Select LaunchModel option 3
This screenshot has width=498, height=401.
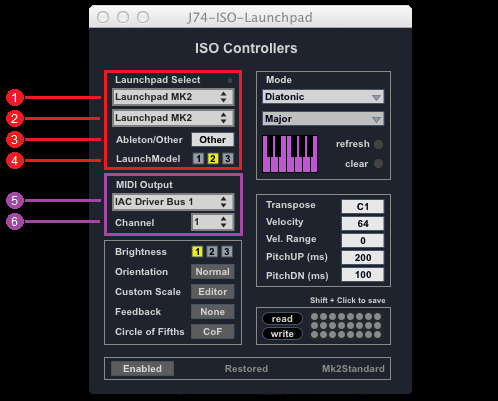point(228,159)
